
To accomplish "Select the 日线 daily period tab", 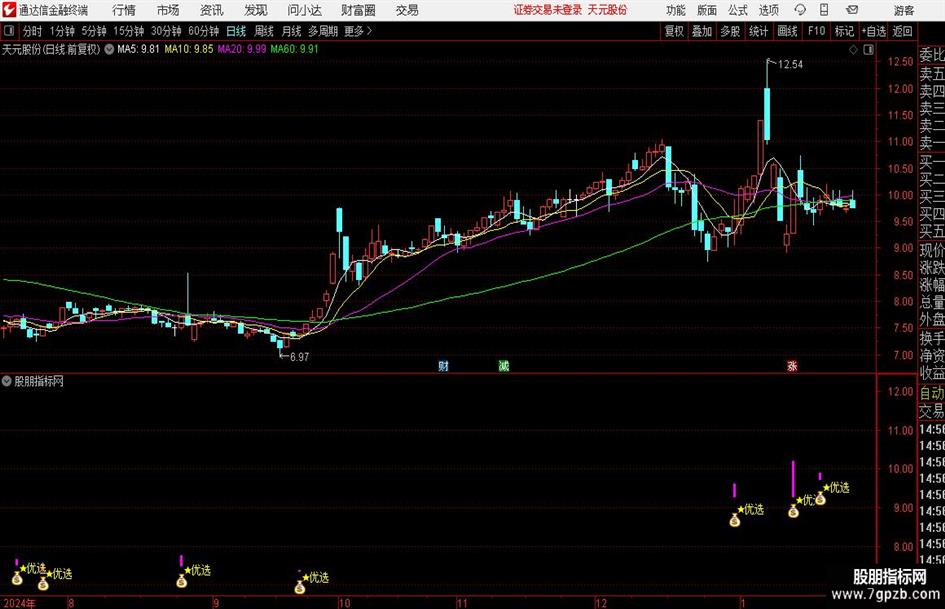I will coord(236,31).
